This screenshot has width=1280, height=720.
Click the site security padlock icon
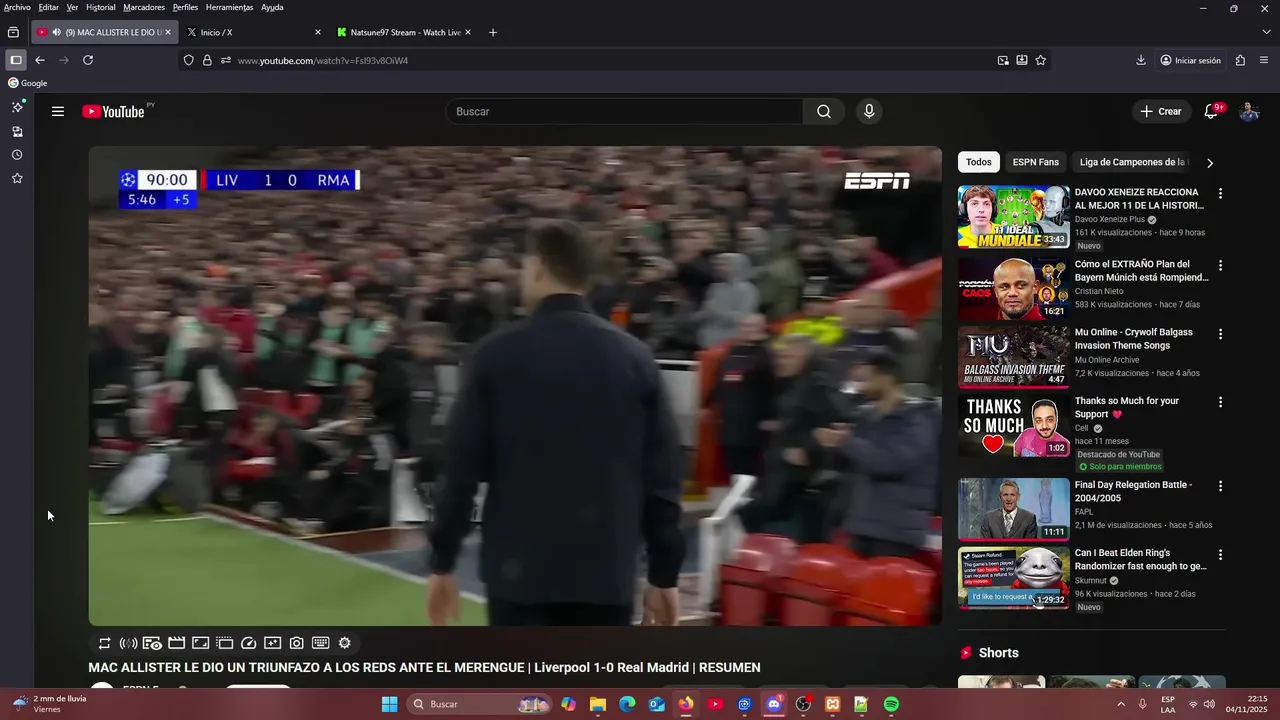pyautogui.click(x=207, y=60)
